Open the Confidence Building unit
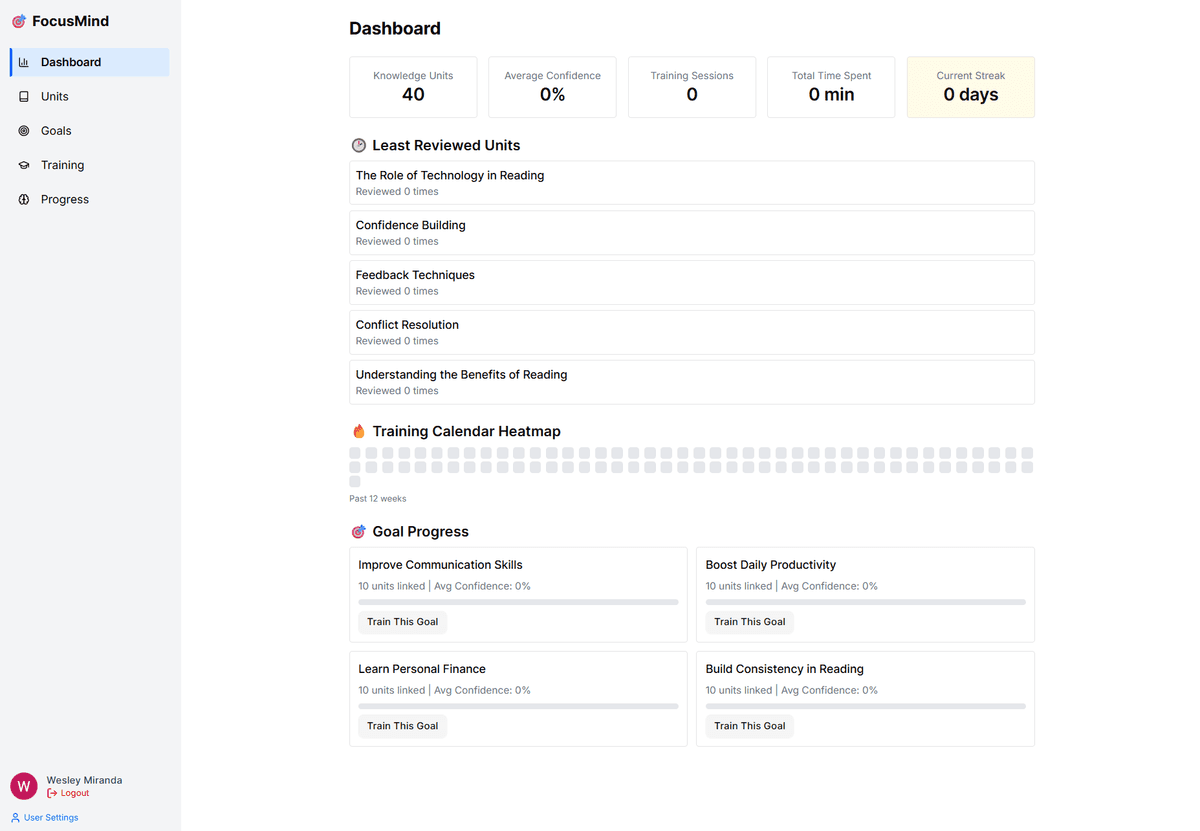Screen dimensions: 1200x831 click(692, 233)
